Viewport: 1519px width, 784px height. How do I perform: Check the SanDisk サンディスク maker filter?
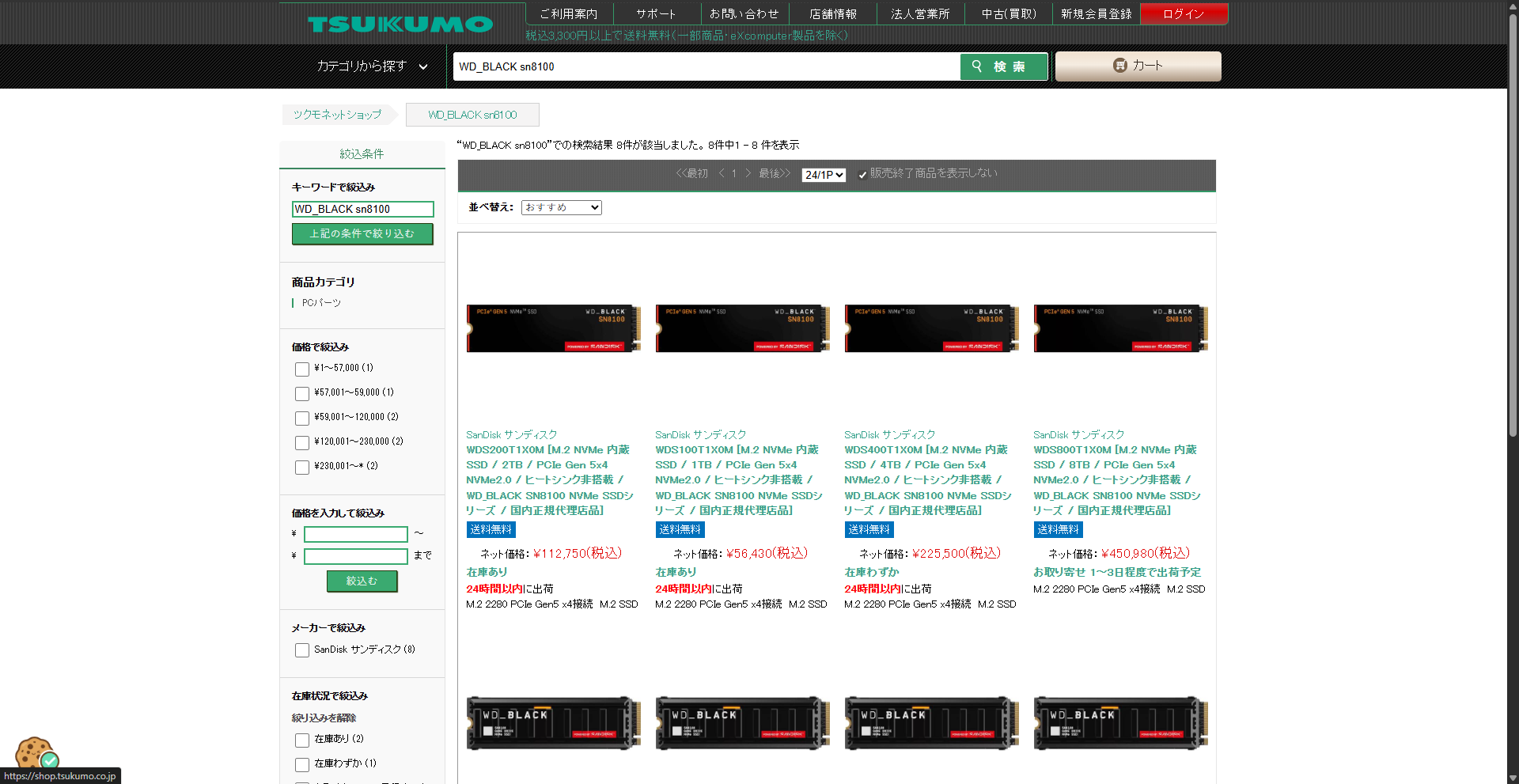pyautogui.click(x=302, y=650)
